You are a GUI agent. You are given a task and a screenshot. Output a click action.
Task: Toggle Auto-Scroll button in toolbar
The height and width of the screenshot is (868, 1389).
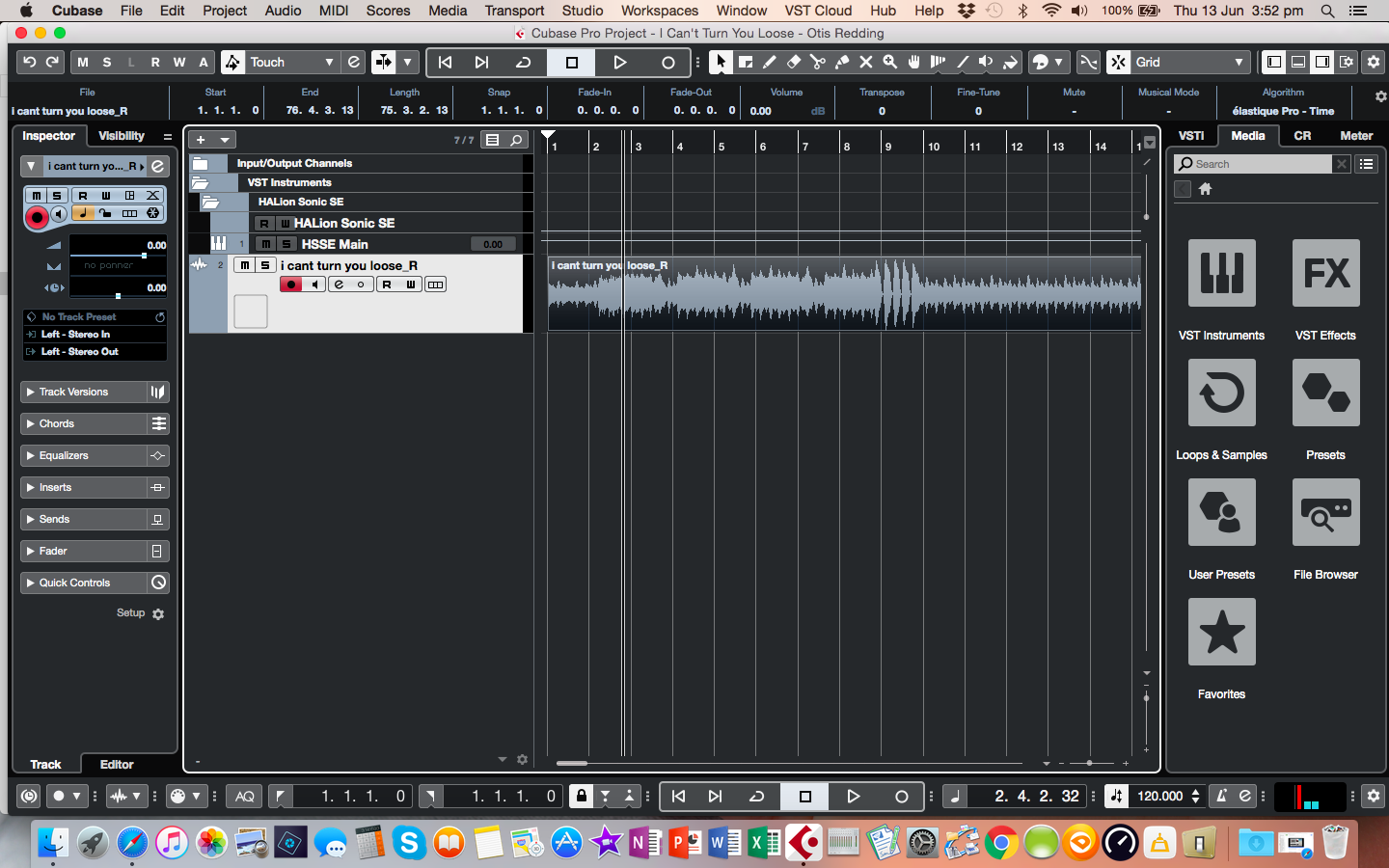tap(383, 62)
